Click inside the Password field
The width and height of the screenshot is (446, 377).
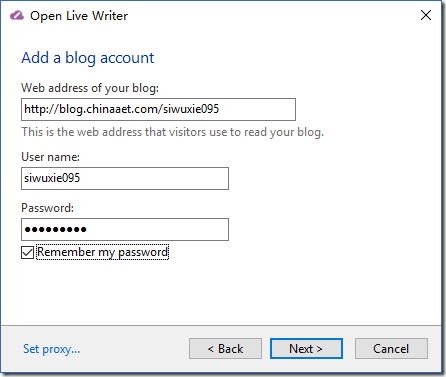(125, 229)
